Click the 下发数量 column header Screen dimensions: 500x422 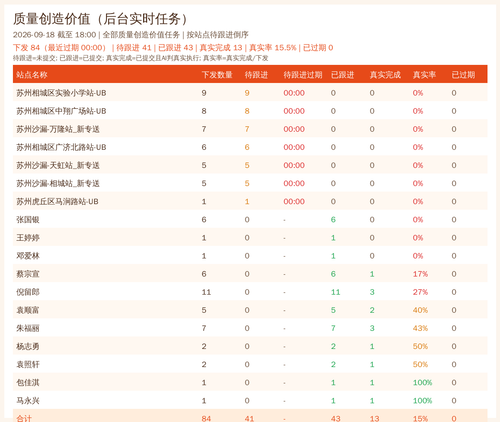tap(217, 75)
